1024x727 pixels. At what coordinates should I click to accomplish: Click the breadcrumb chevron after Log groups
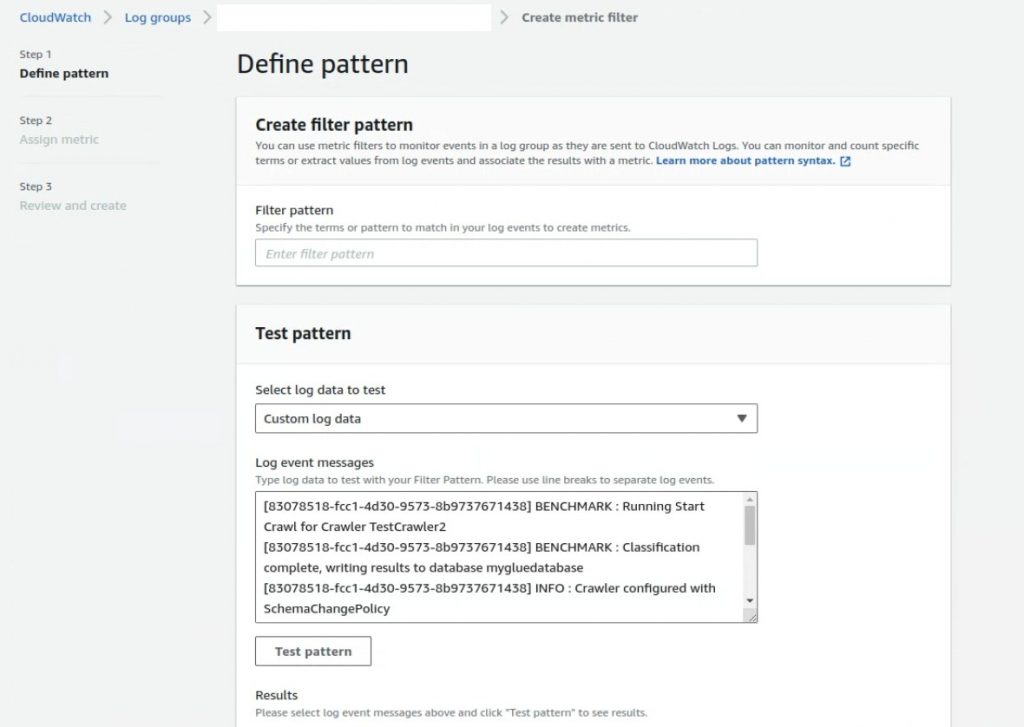pyautogui.click(x=207, y=18)
